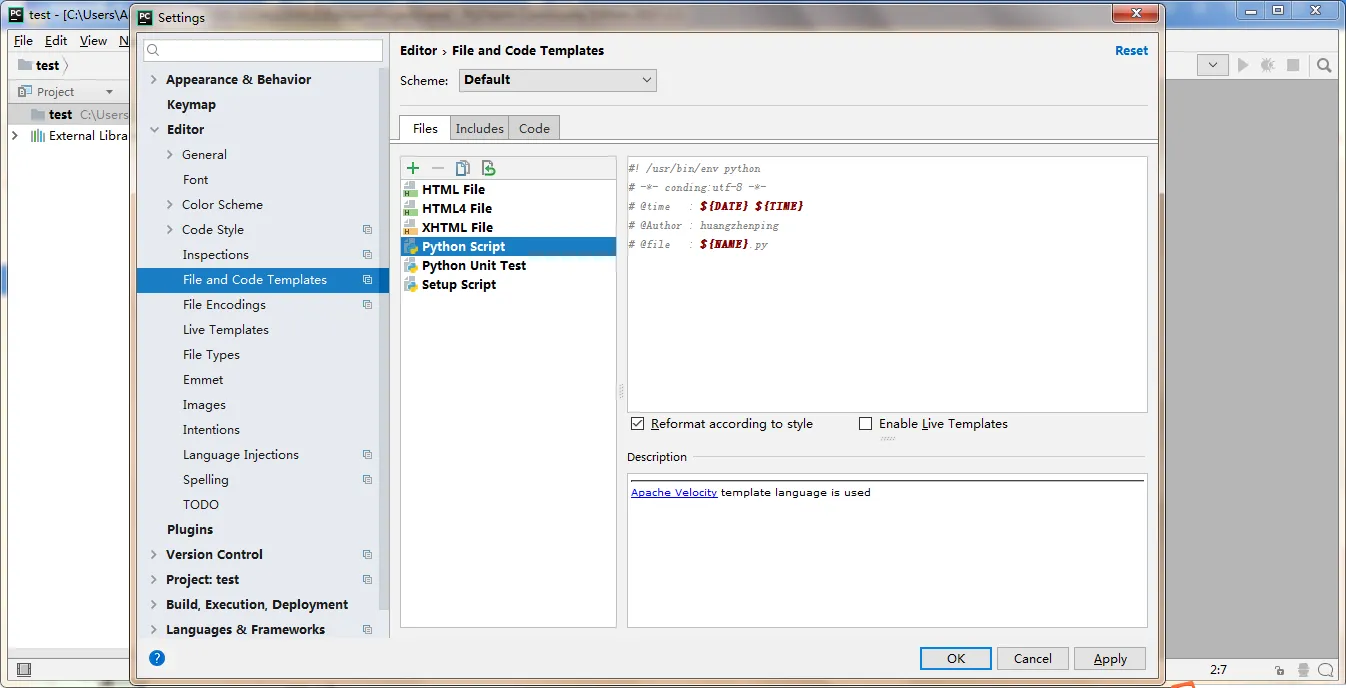
Task: Open the View menu
Action: click(x=93, y=41)
